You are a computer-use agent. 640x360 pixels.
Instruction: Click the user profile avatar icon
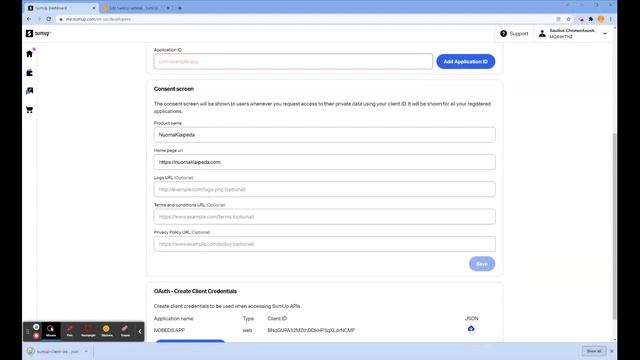(x=542, y=33)
